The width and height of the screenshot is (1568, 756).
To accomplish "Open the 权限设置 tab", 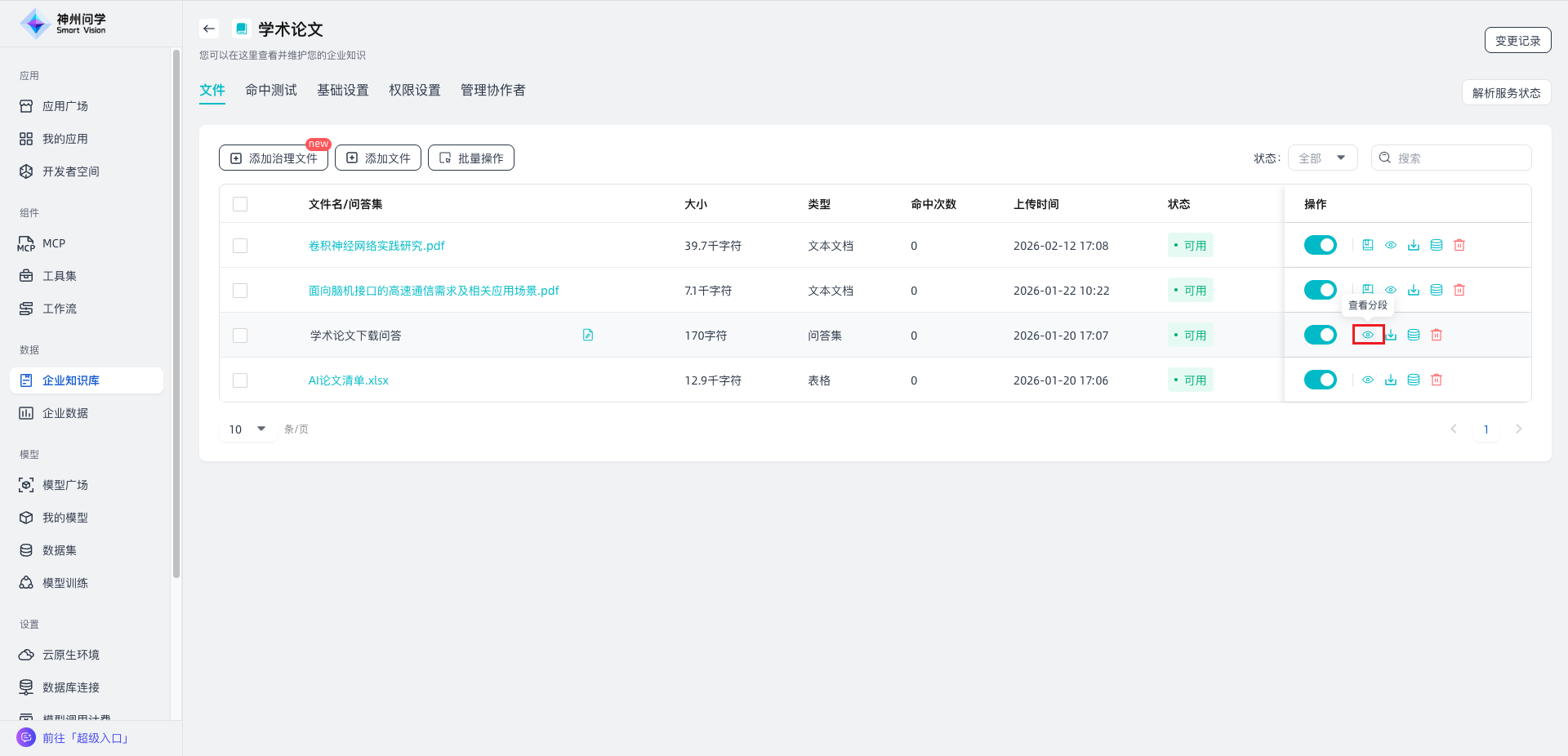I will click(414, 90).
